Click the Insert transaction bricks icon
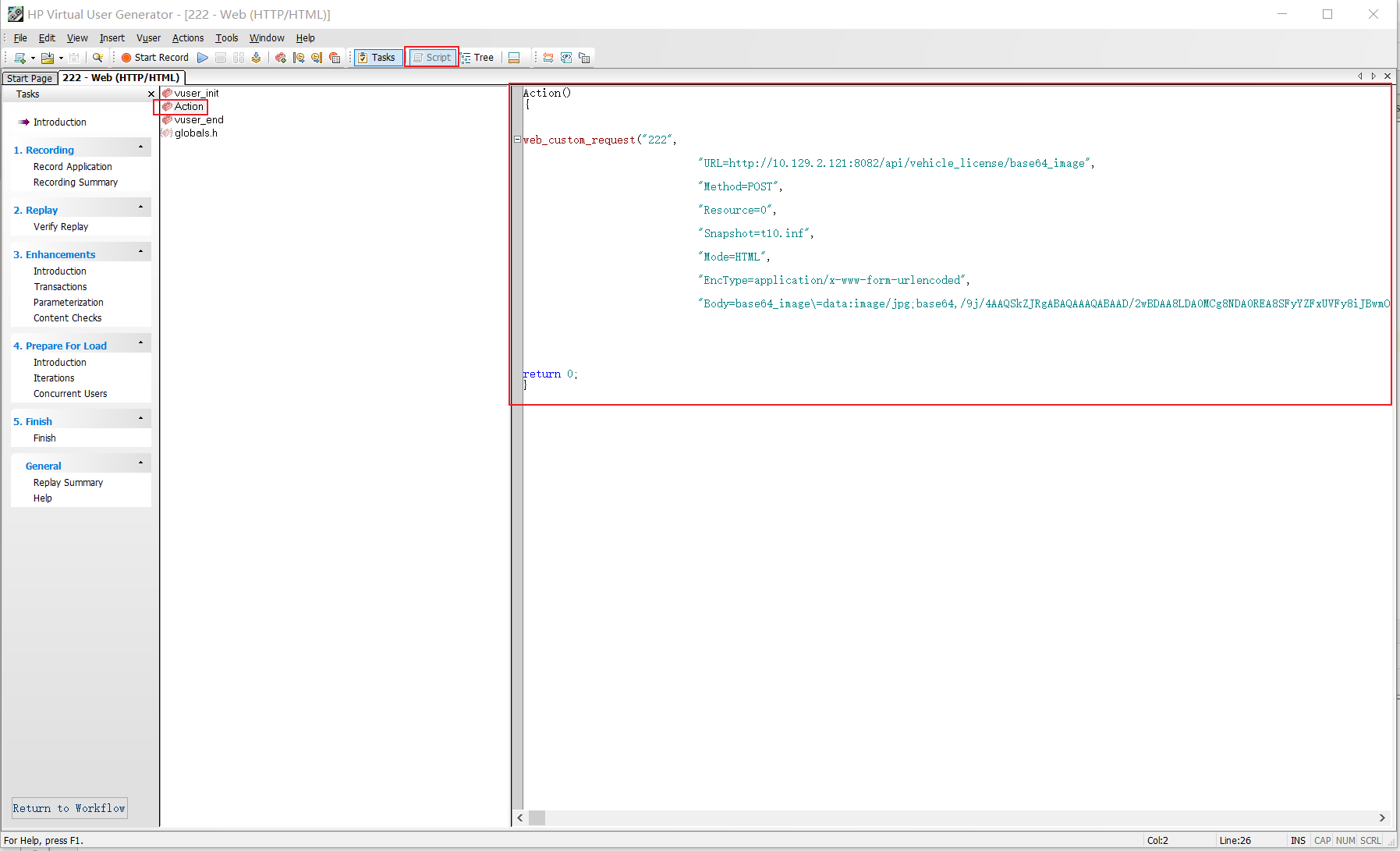1400x851 pixels. (x=281, y=58)
